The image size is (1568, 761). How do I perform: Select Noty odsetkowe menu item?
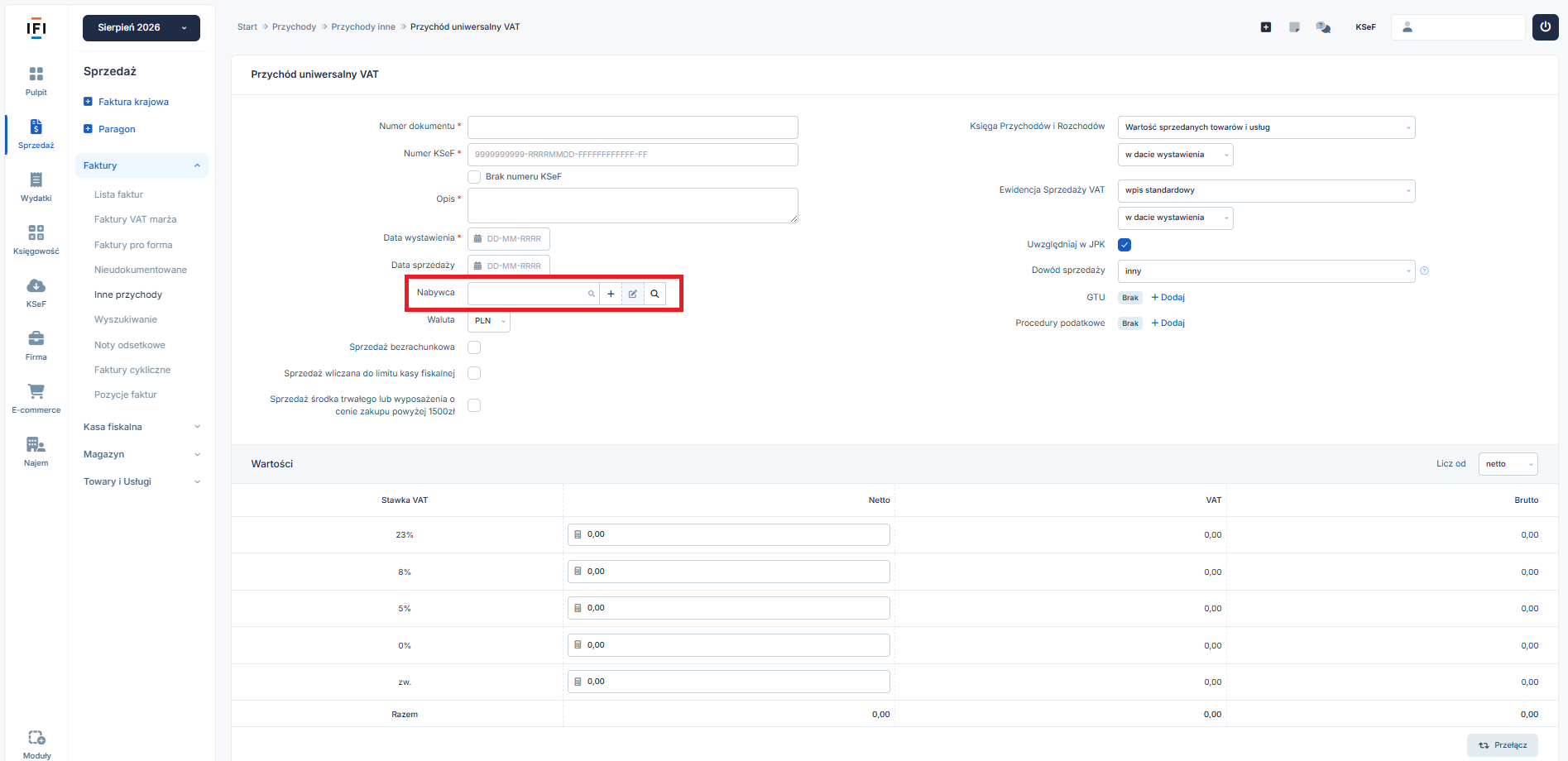pyautogui.click(x=129, y=345)
